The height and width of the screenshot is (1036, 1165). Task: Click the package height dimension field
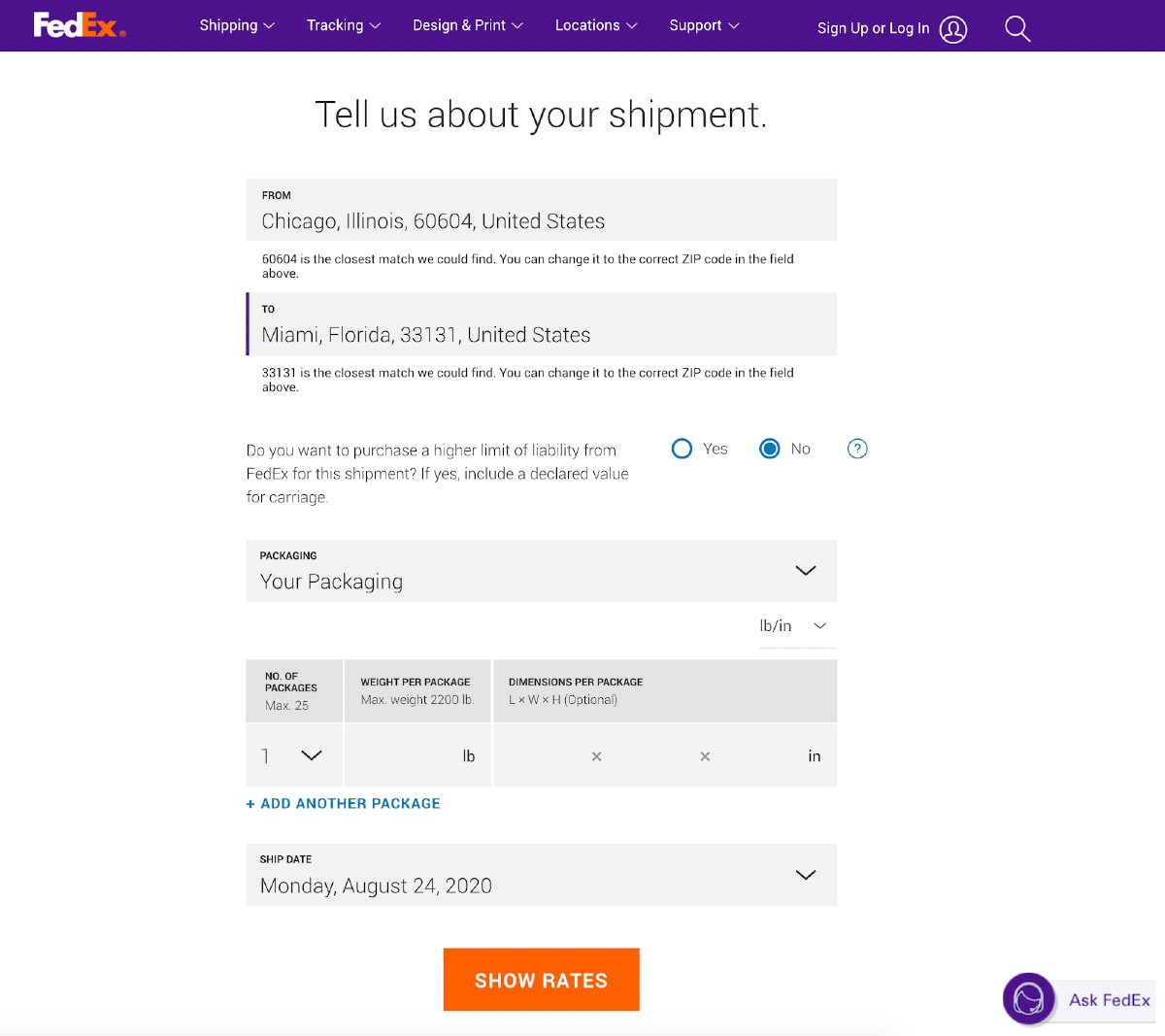[757, 755]
